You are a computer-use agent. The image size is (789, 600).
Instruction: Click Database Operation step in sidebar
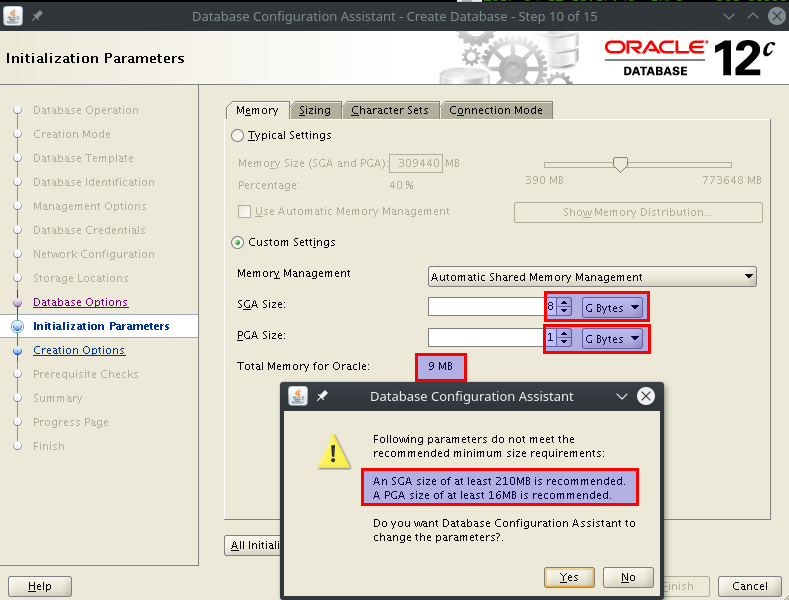click(x=86, y=110)
